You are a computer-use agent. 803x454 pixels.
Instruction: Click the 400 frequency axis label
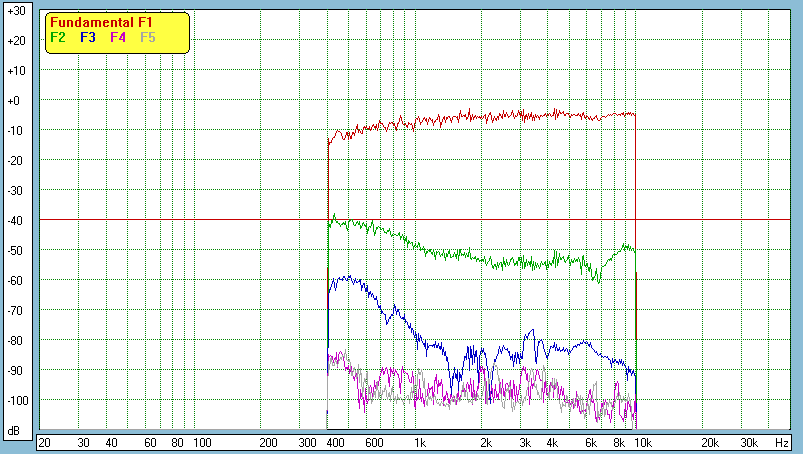pyautogui.click(x=335, y=442)
